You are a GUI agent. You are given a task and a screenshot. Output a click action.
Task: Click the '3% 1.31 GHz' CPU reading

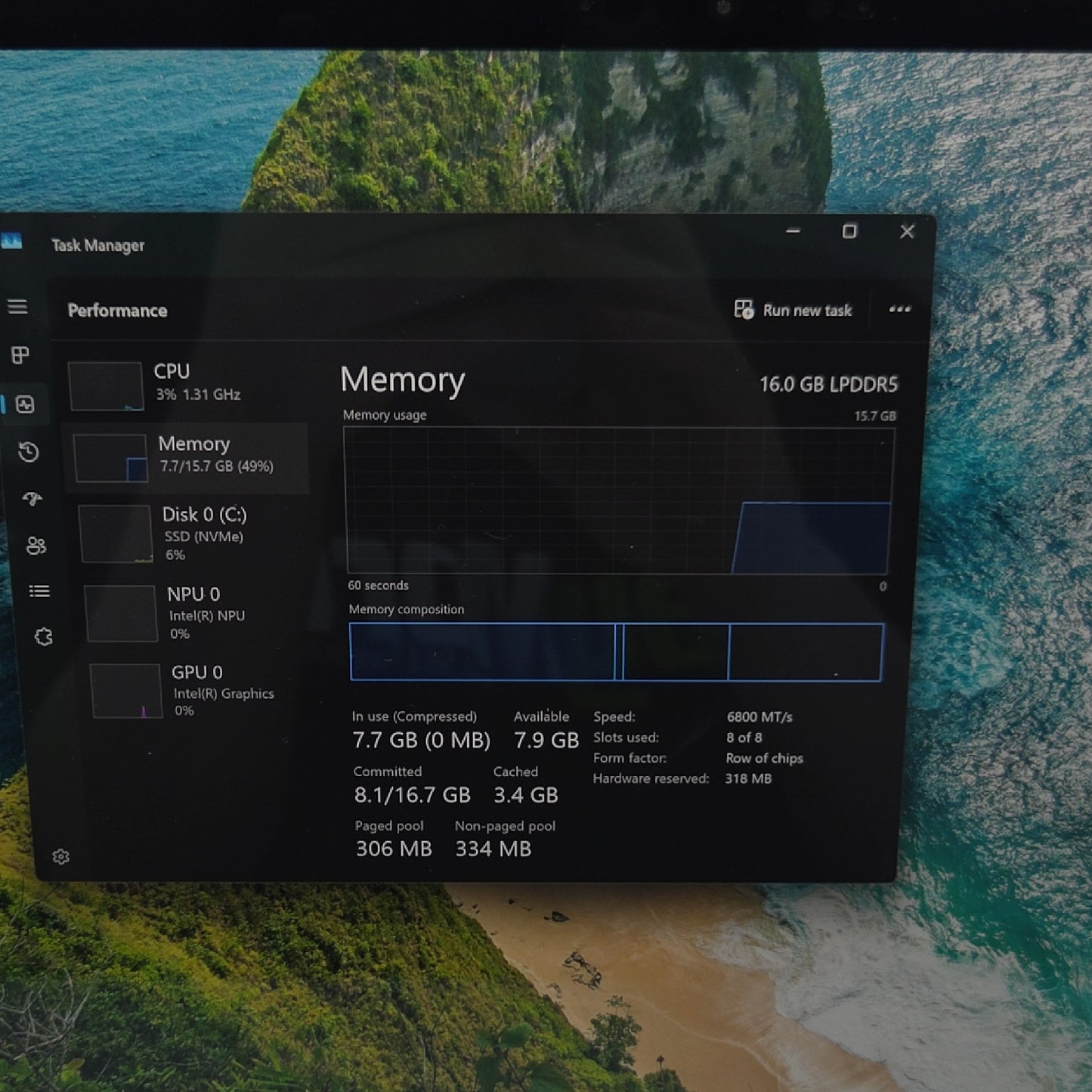[x=198, y=394]
